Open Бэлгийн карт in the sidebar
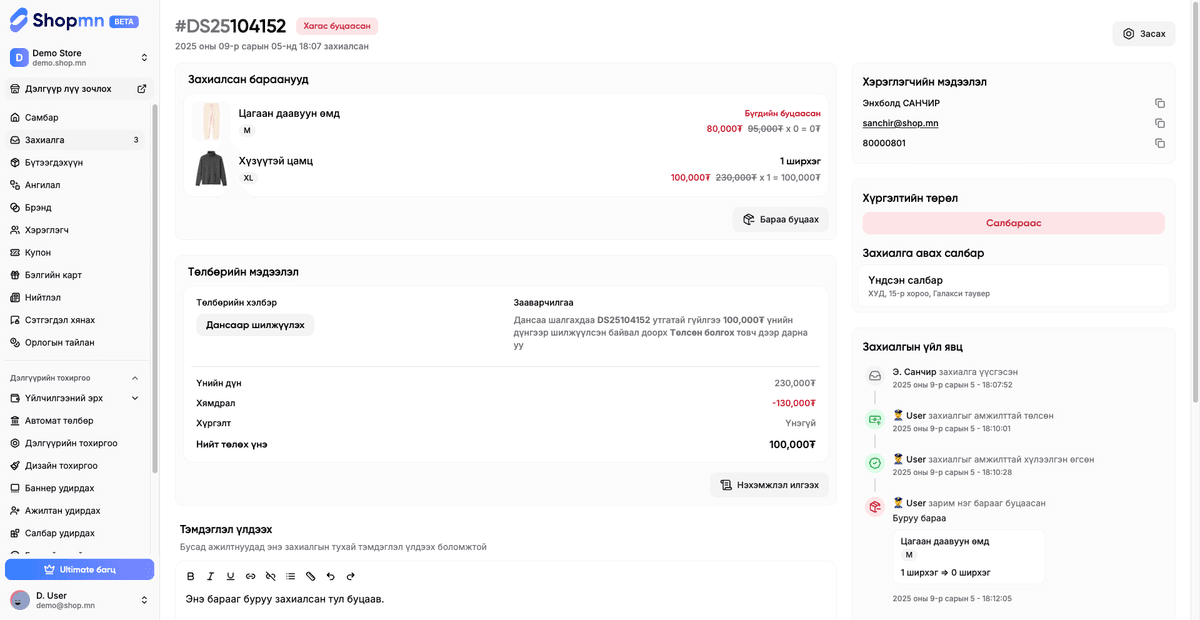This screenshot has height=620, width=1200. [x=77, y=275]
